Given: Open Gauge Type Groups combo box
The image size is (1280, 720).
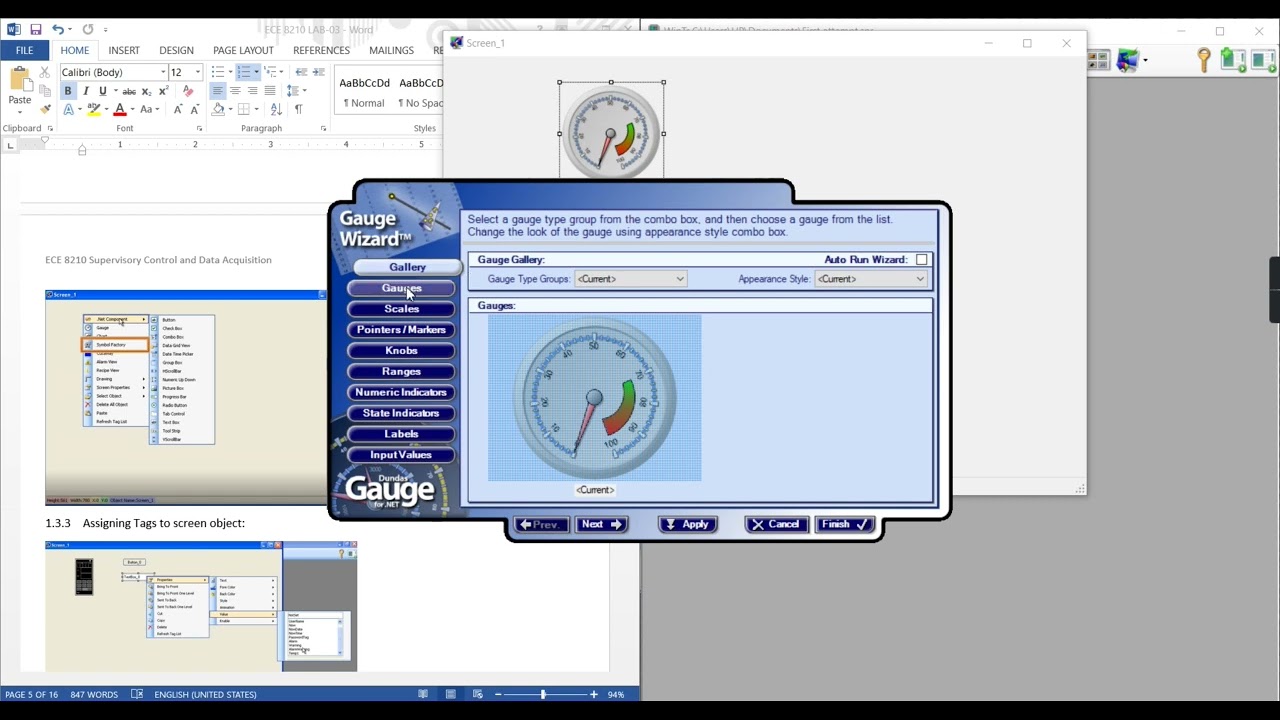Looking at the screenshot, I should pyautogui.click(x=630, y=279).
